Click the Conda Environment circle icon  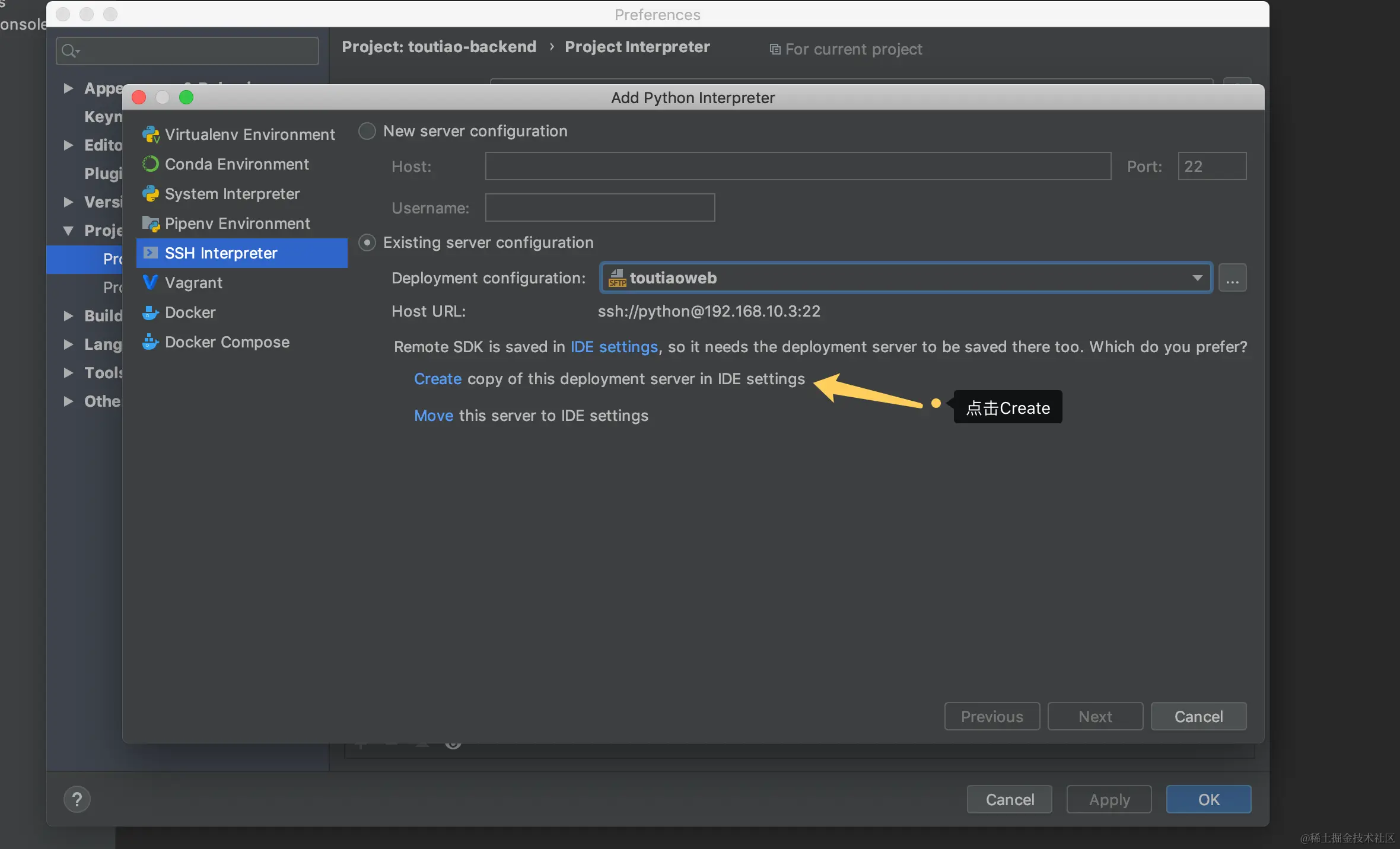point(151,164)
